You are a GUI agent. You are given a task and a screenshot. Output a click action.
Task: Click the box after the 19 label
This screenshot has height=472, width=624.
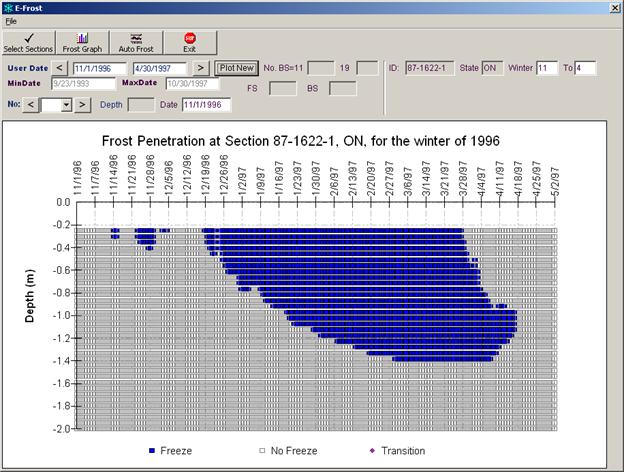click(367, 68)
